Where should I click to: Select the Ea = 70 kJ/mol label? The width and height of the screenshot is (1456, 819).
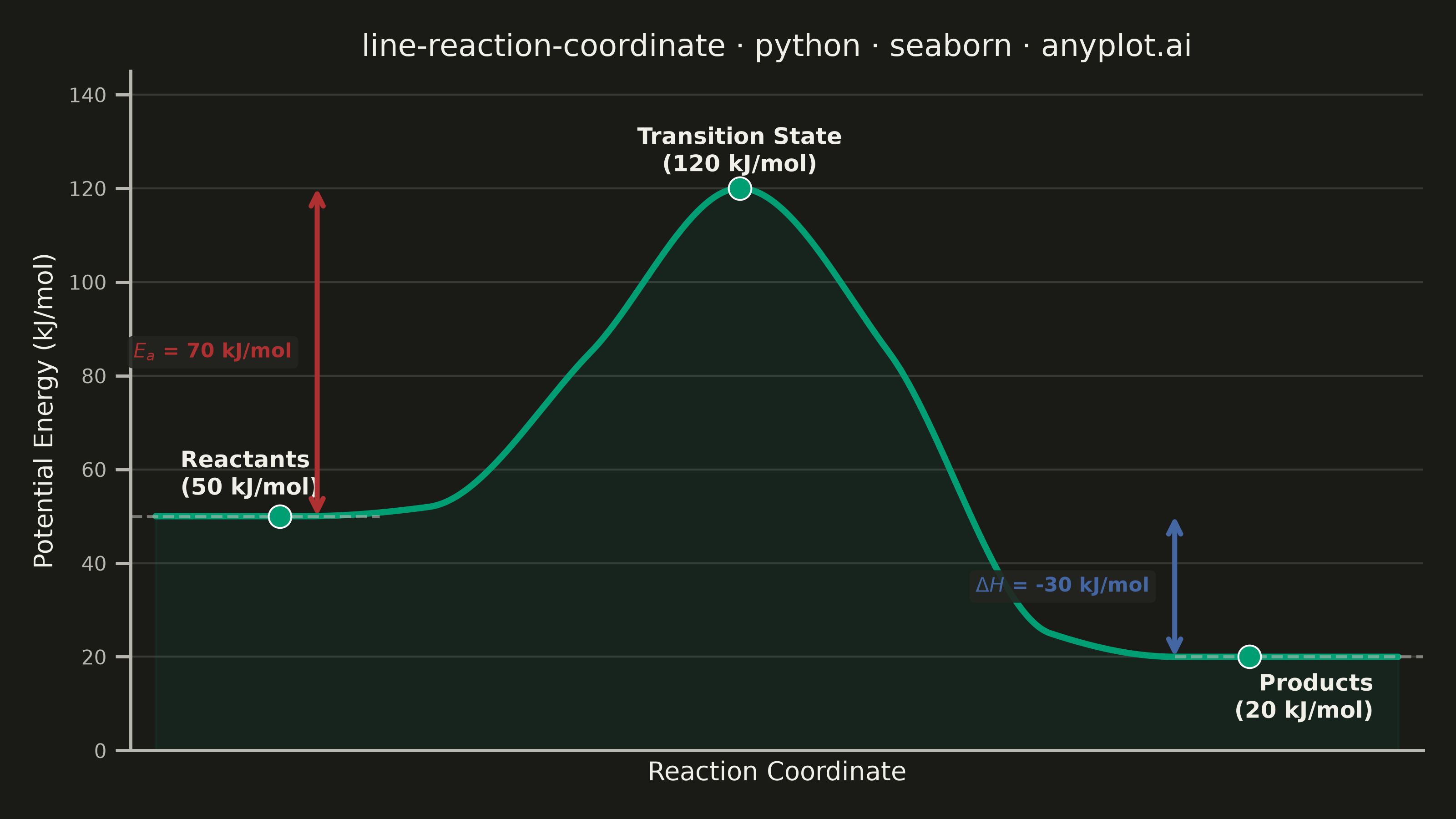coord(212,352)
